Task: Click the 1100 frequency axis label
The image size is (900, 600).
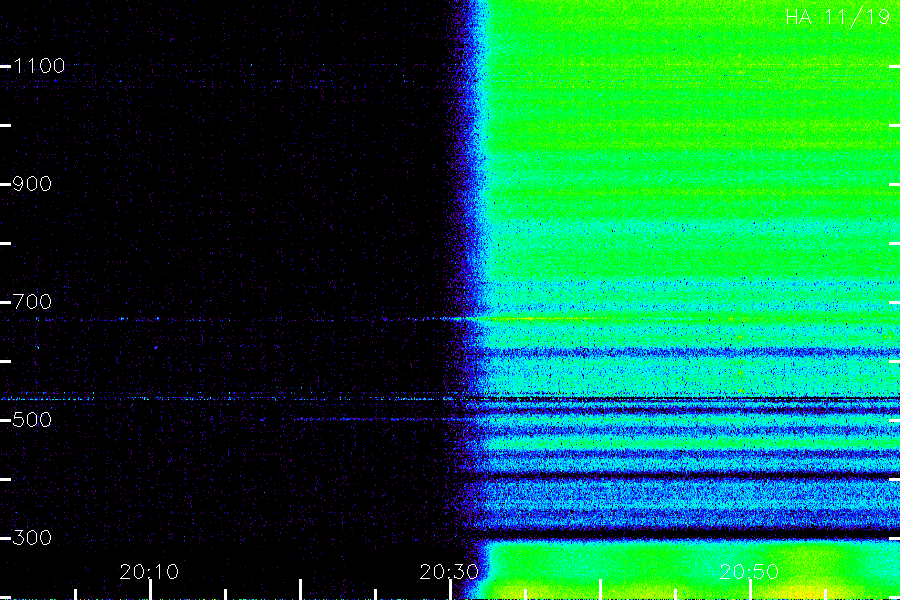Action: pyautogui.click(x=39, y=66)
